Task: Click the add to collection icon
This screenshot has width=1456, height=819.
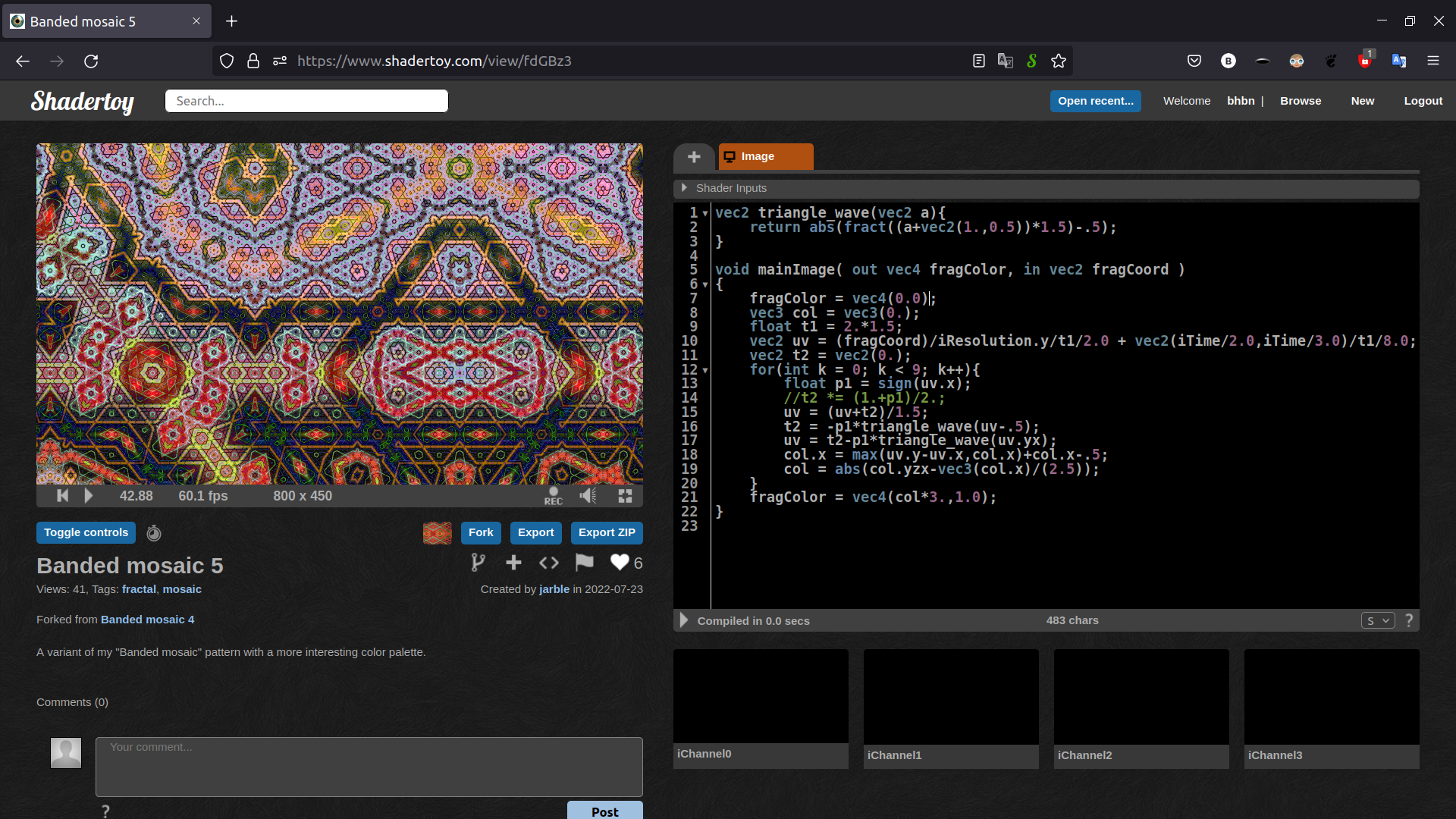Action: [514, 562]
